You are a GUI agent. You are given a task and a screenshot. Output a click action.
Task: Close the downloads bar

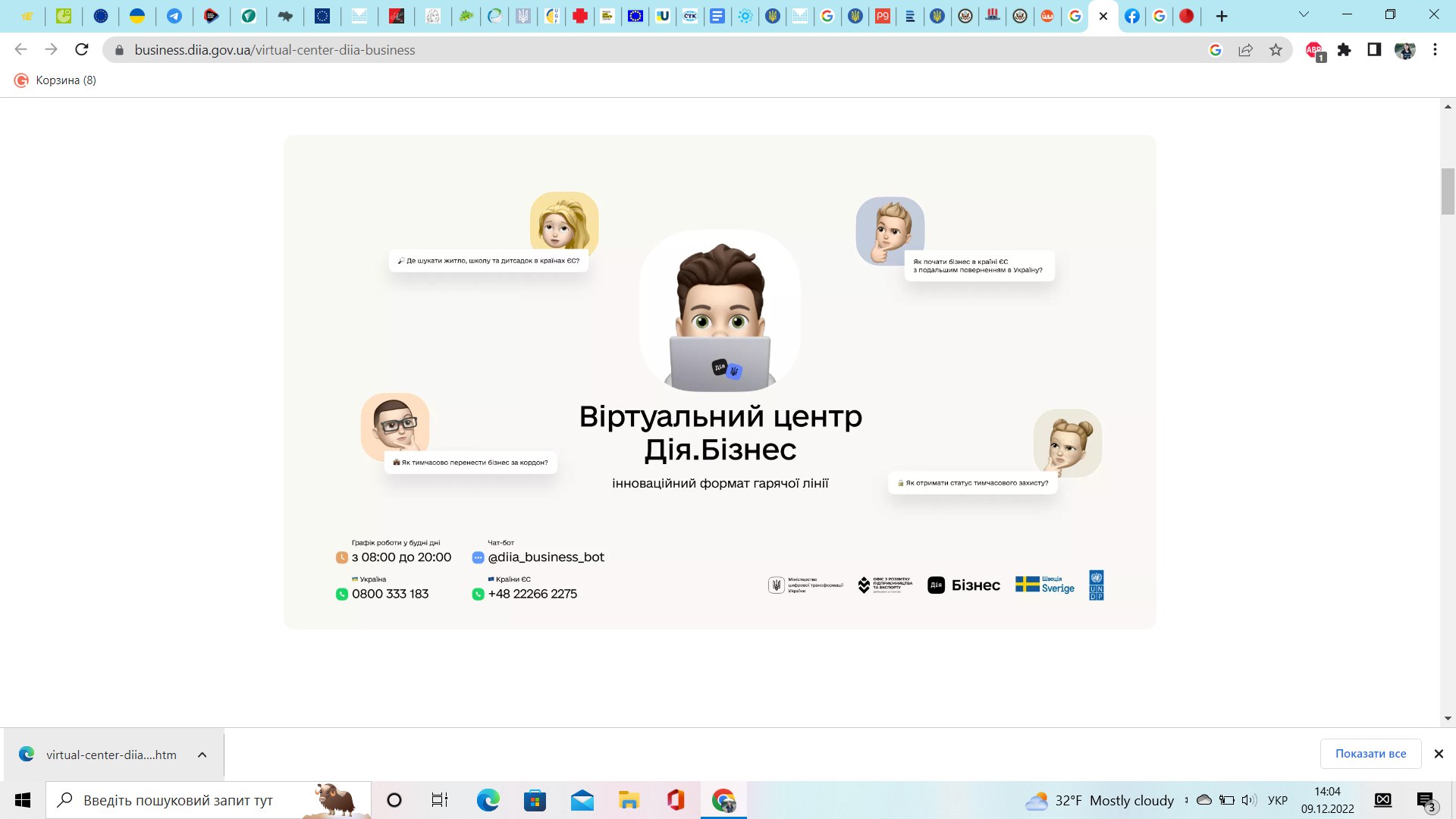pyautogui.click(x=1439, y=754)
